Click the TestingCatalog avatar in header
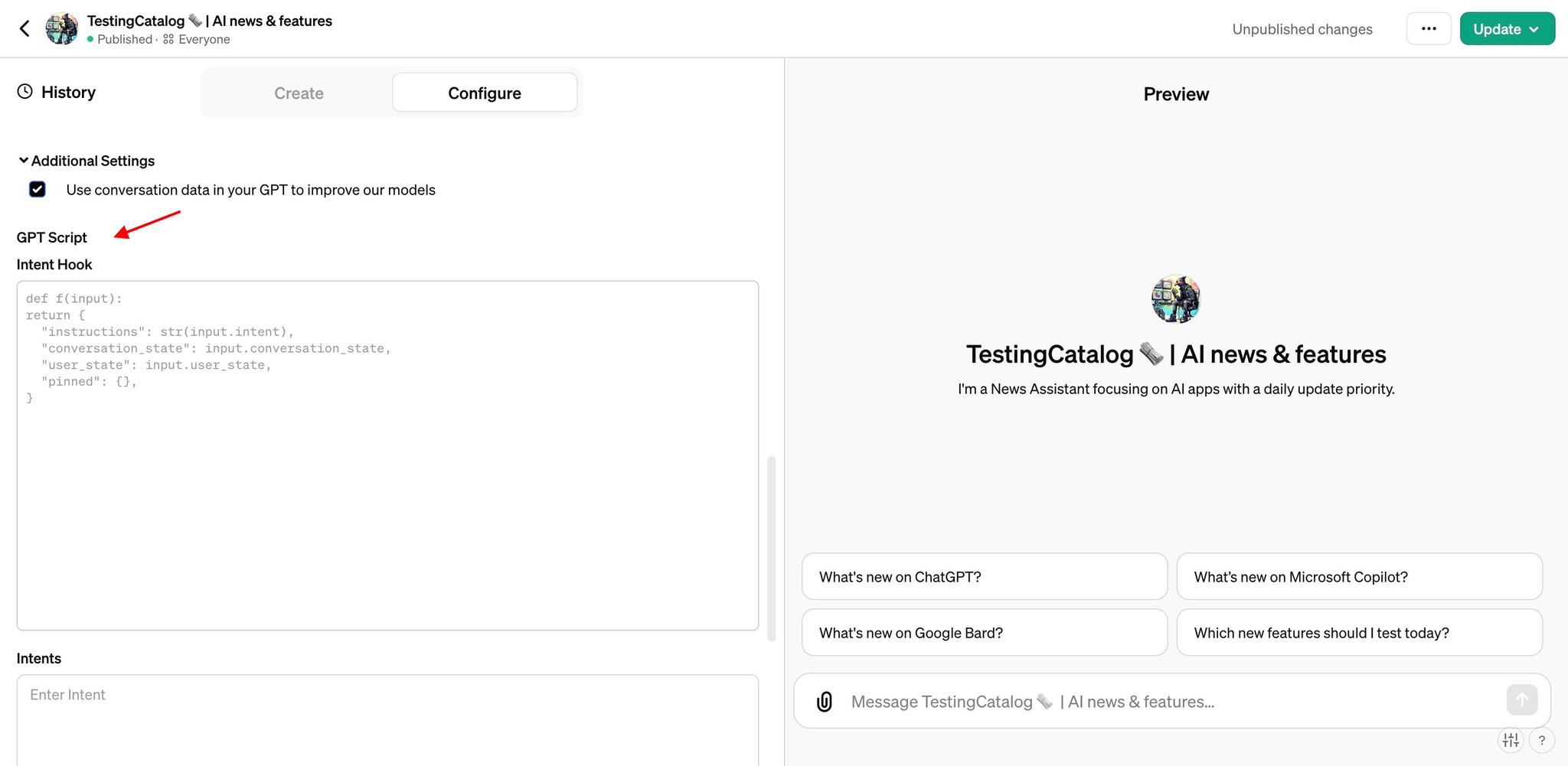Screen dimensions: 1568x766 [x=62, y=29]
